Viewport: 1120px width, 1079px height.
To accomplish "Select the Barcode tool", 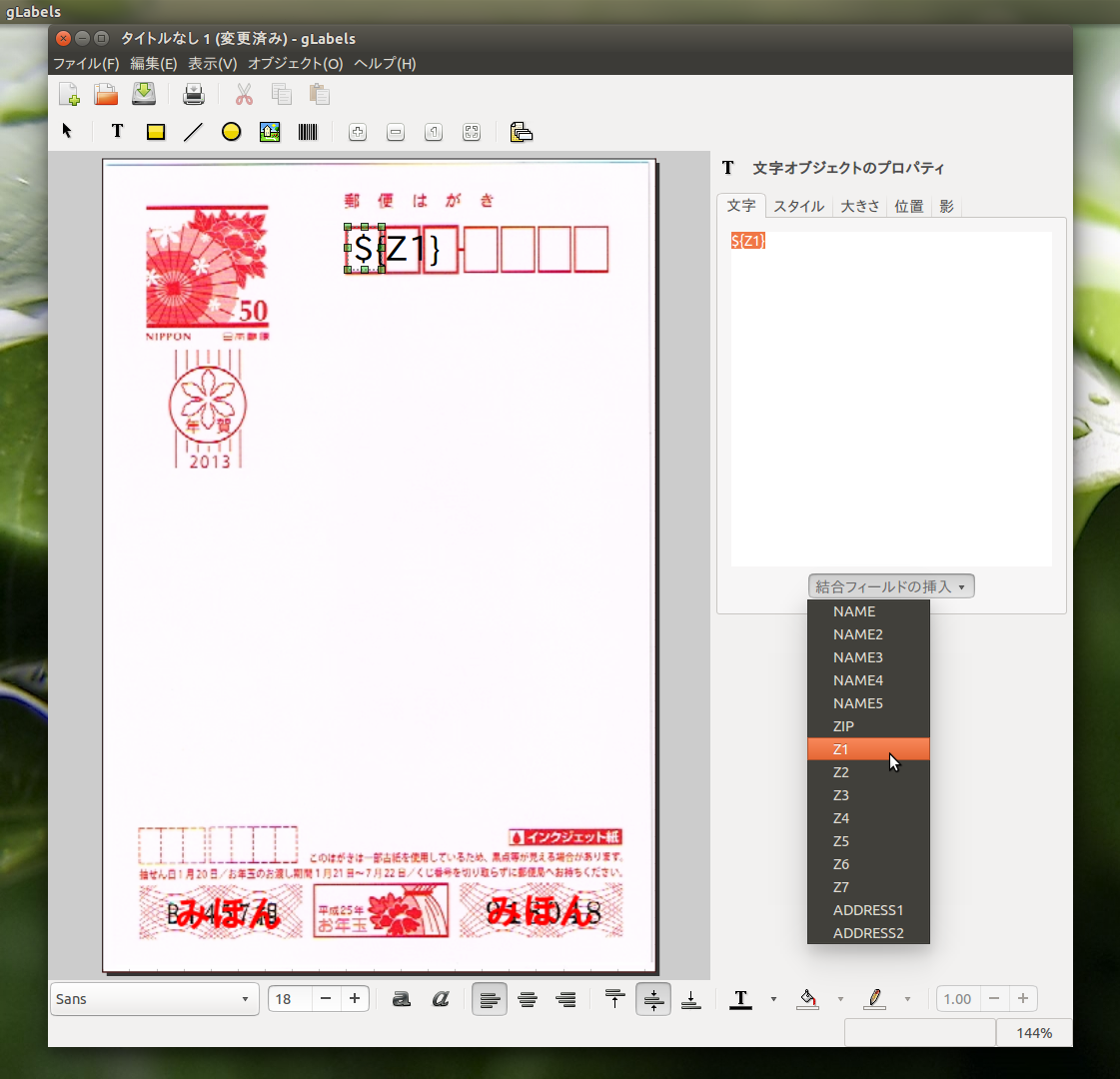I will [x=308, y=132].
